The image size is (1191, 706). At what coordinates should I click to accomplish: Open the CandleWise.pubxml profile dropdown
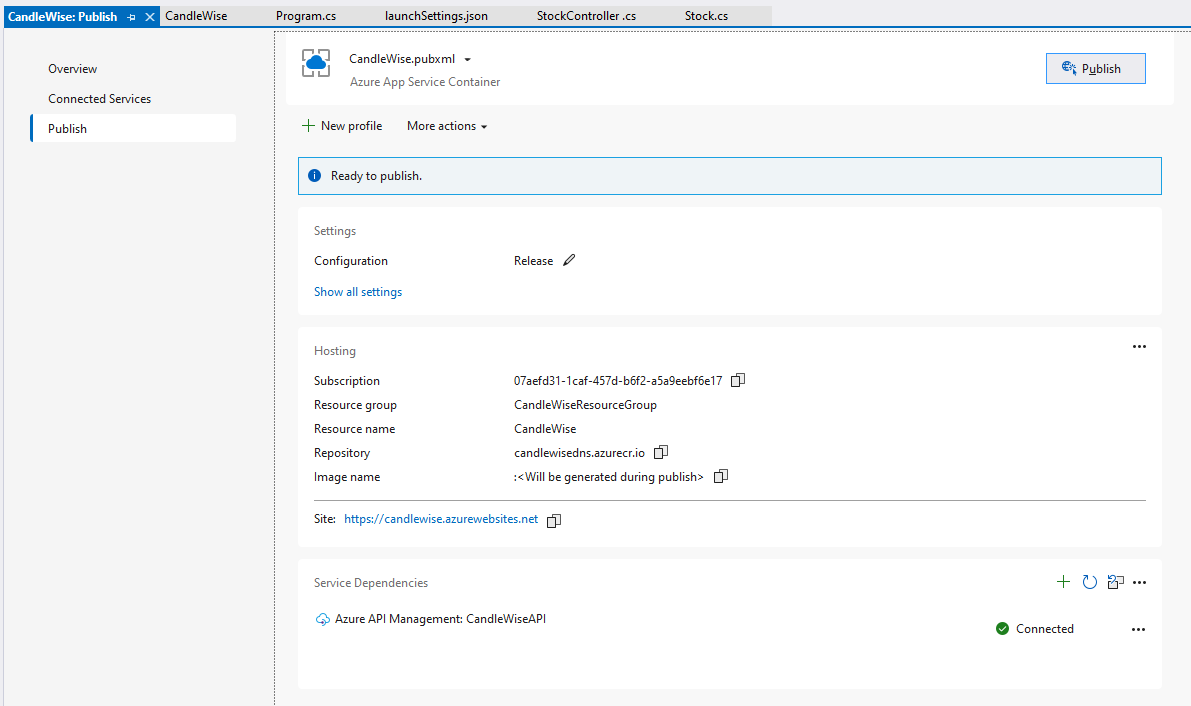click(466, 59)
